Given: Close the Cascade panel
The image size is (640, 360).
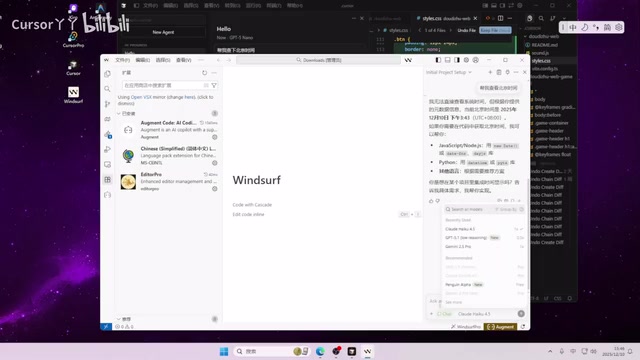Looking at the screenshot, I should point(525,72).
